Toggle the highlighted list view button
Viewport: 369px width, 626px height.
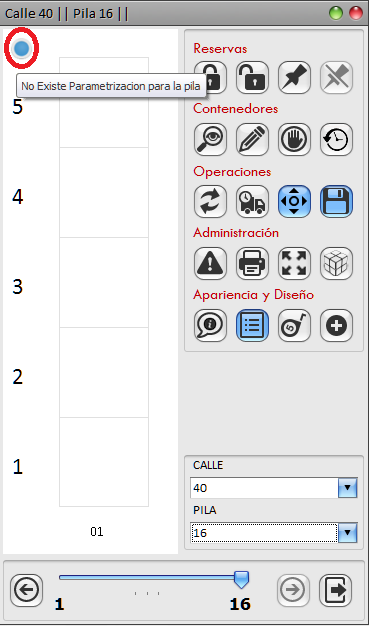coord(252,325)
